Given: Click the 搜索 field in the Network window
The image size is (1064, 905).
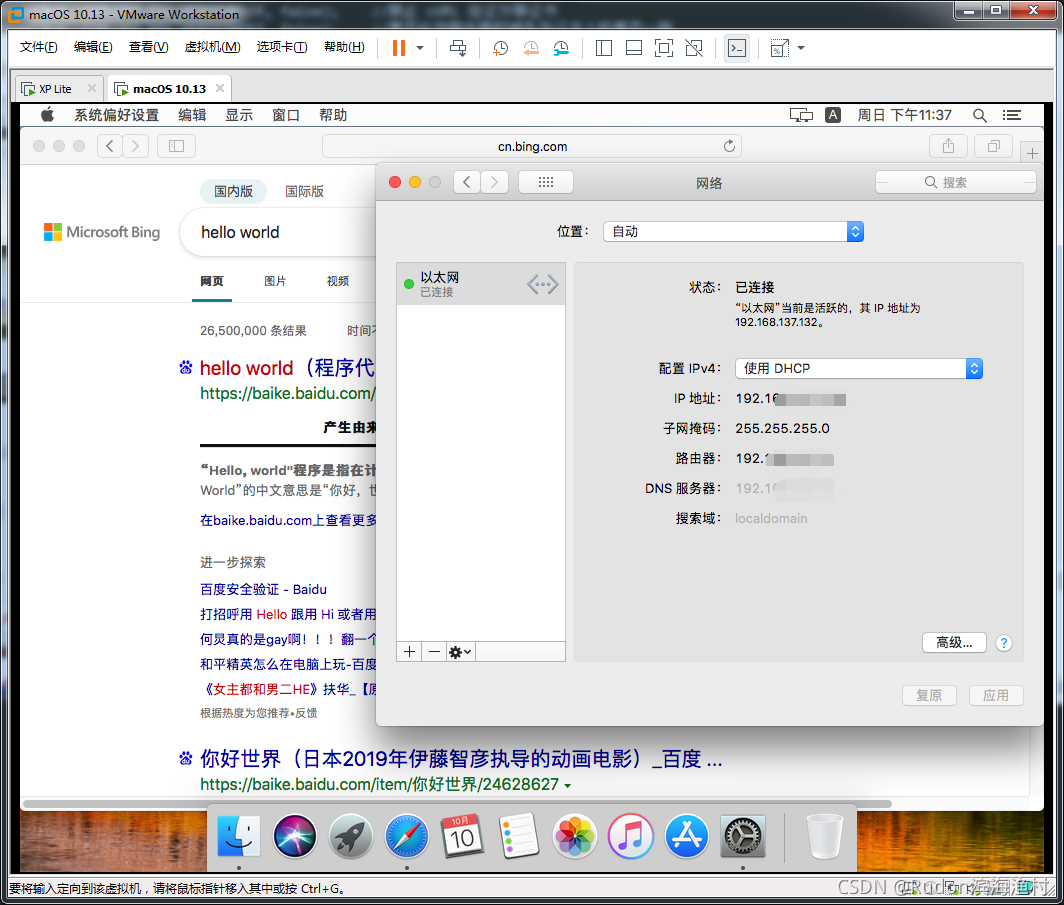Looking at the screenshot, I should click(955, 182).
